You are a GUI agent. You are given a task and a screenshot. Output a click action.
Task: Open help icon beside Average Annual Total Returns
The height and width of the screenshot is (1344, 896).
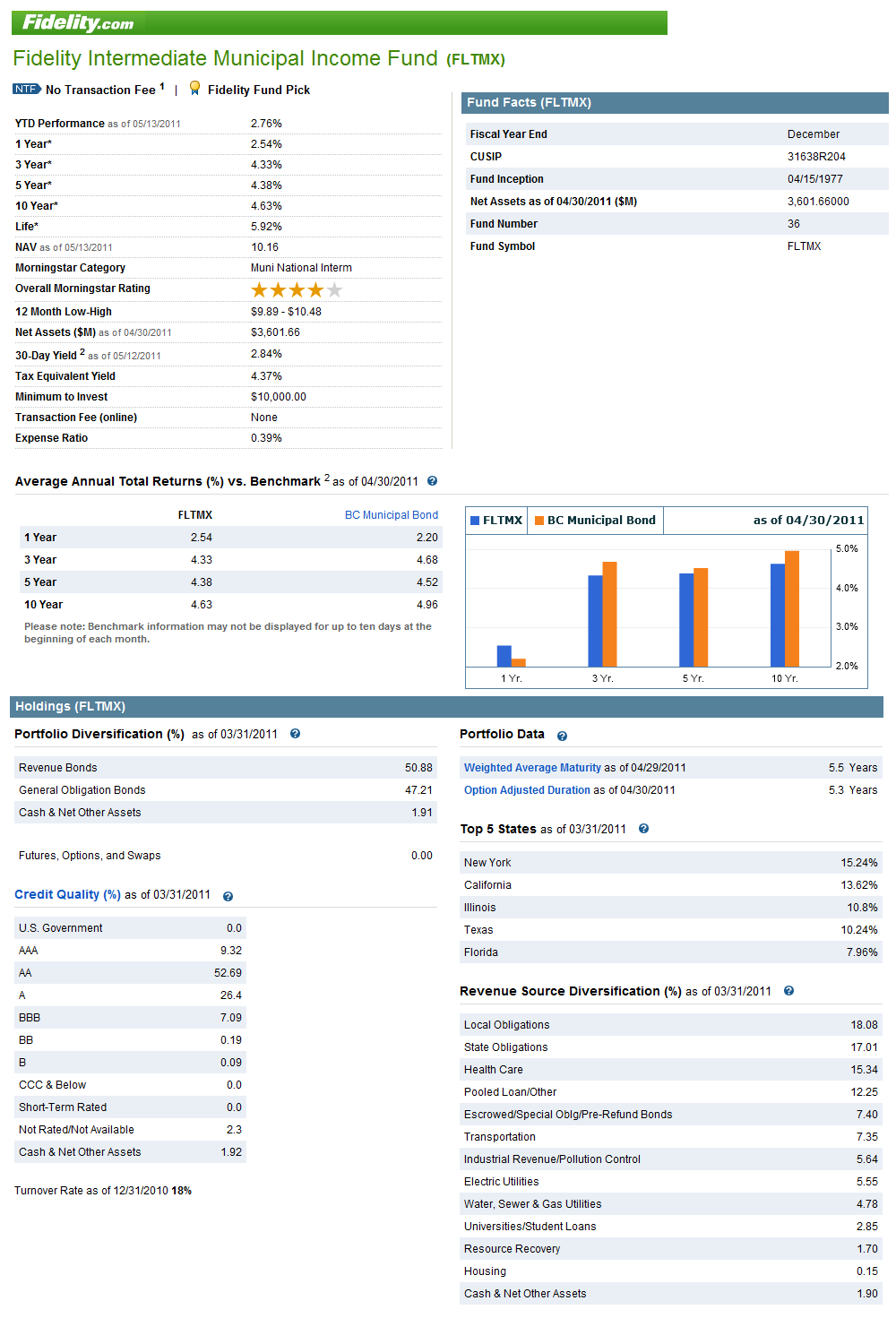432,481
